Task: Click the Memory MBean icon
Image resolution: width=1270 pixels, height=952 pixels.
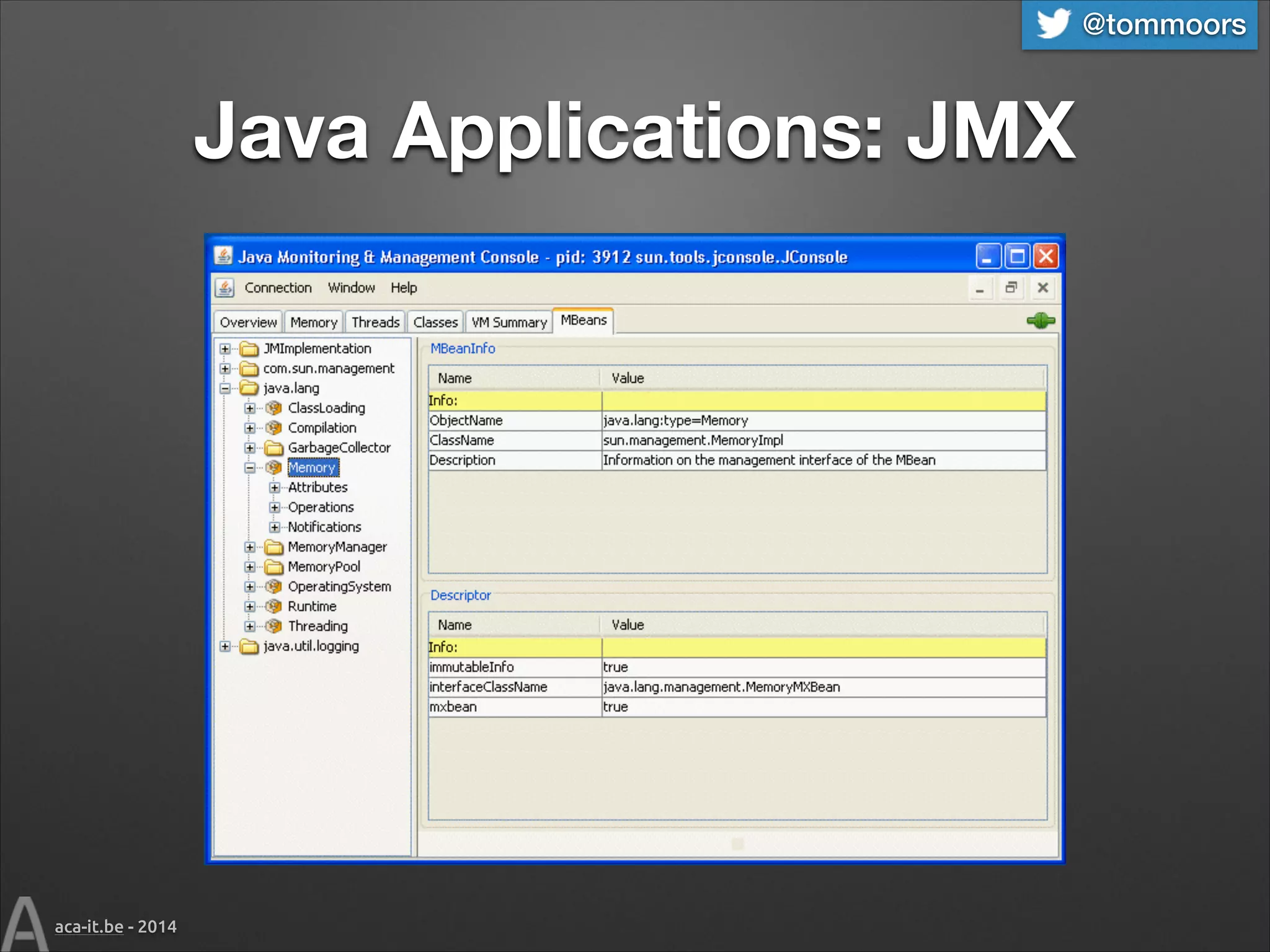Action: point(273,467)
